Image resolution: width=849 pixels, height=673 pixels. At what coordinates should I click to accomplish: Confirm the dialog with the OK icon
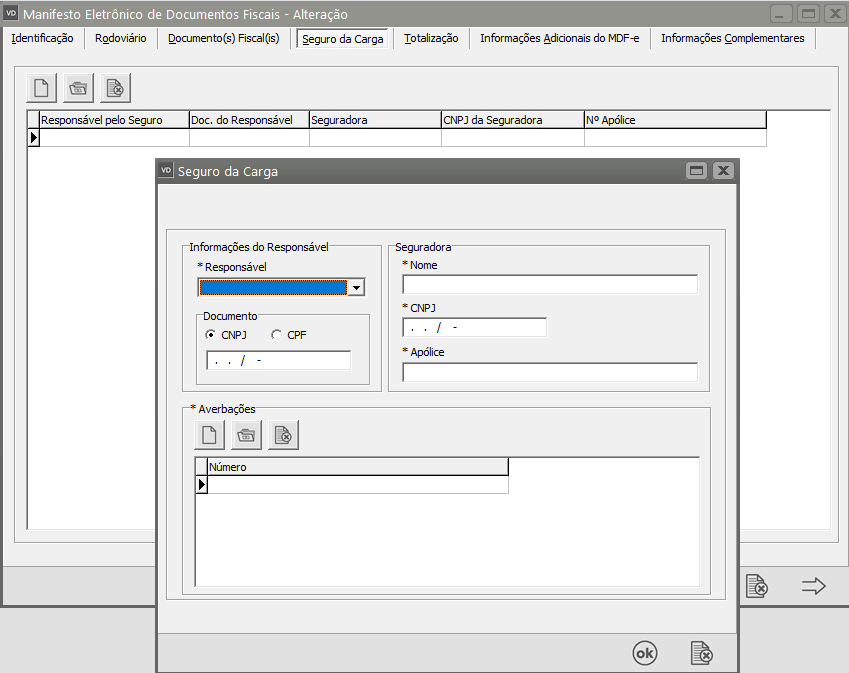645,653
